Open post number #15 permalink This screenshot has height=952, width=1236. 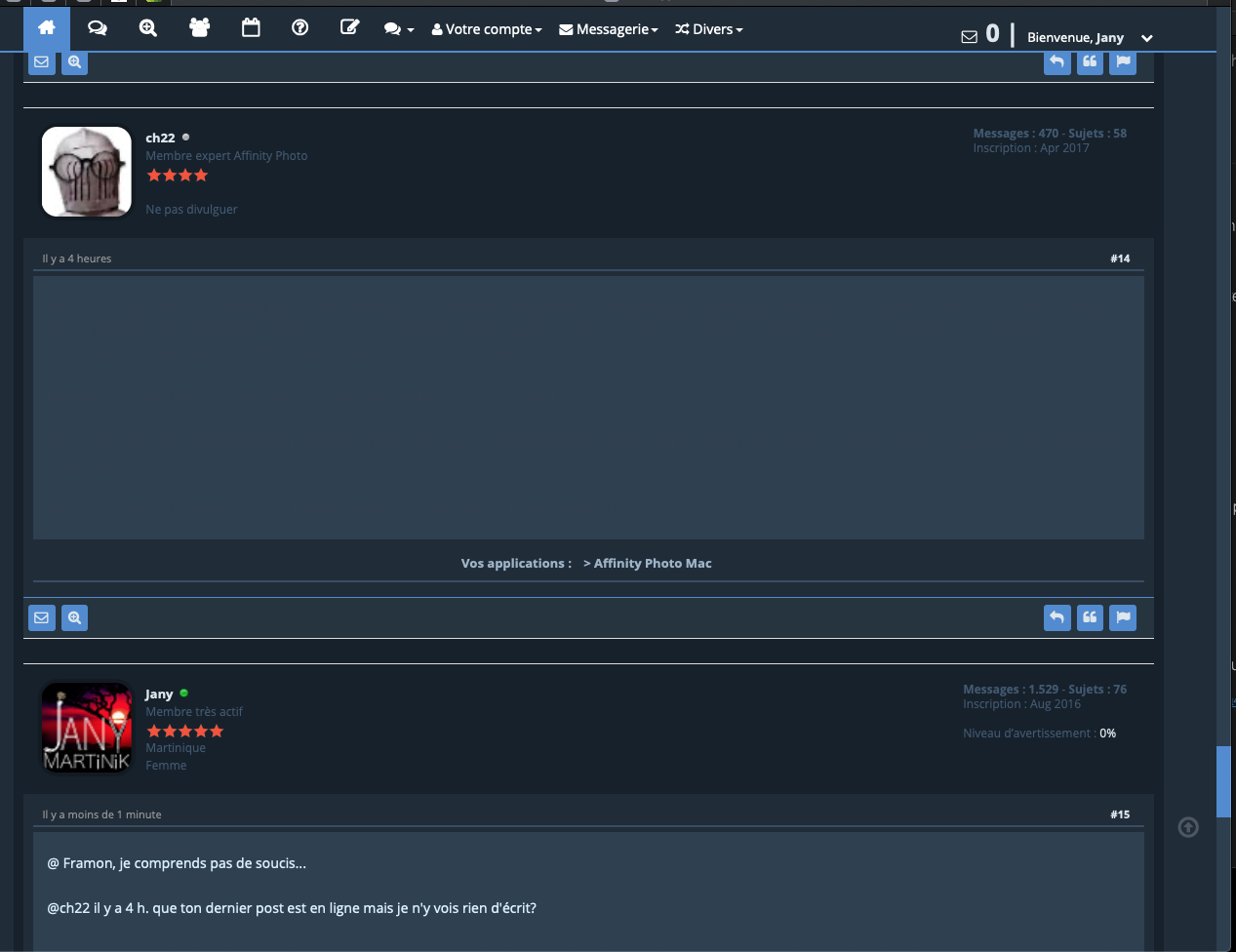[x=1120, y=814]
